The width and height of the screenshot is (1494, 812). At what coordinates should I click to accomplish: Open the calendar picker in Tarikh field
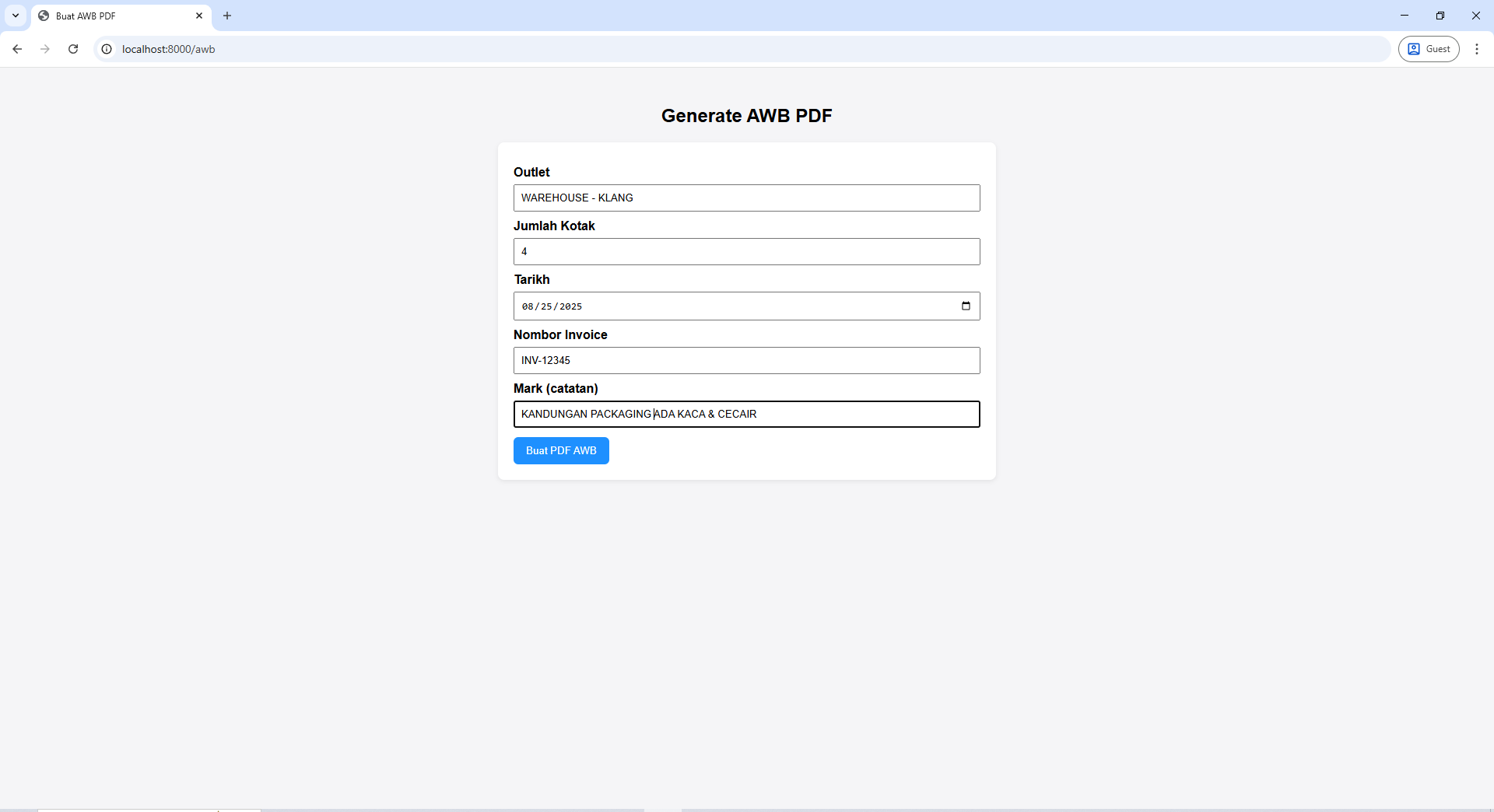pos(965,306)
